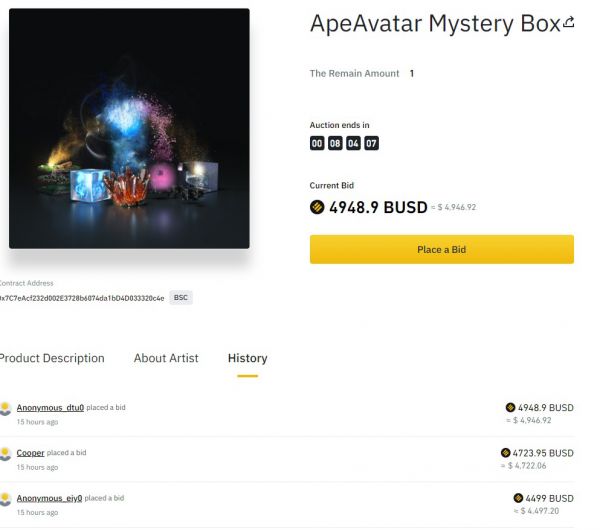
Task: Click the coin icon beside 4499 BUSD
Action: pyautogui.click(x=518, y=498)
